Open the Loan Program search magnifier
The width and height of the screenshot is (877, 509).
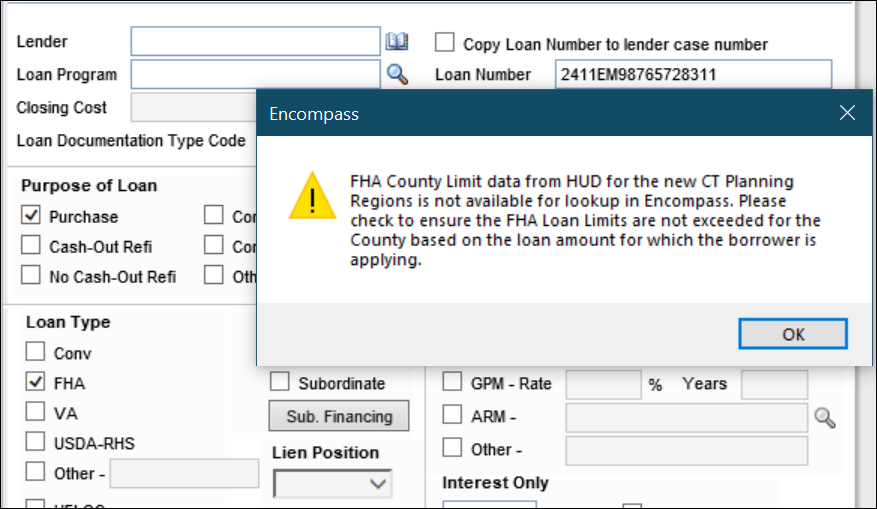397,74
